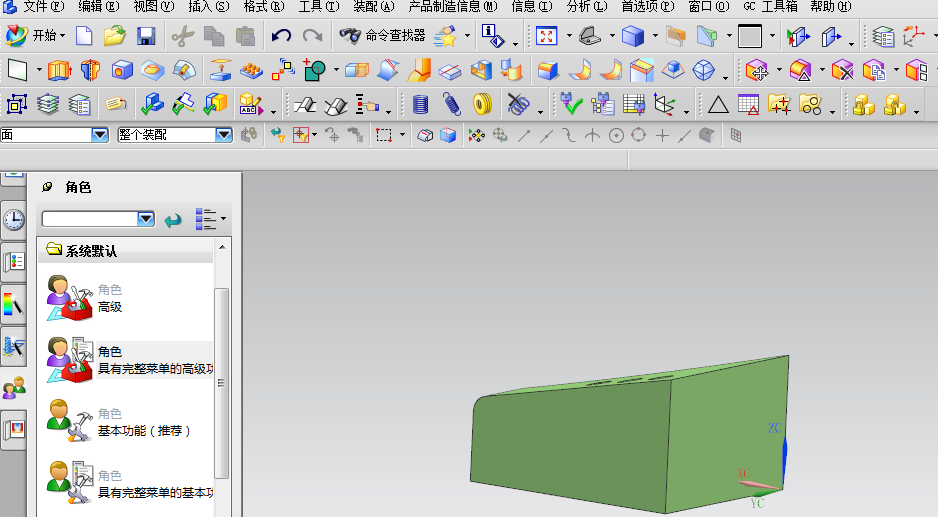Open a file with the folder icon
938x517 pixels.
click(114, 37)
